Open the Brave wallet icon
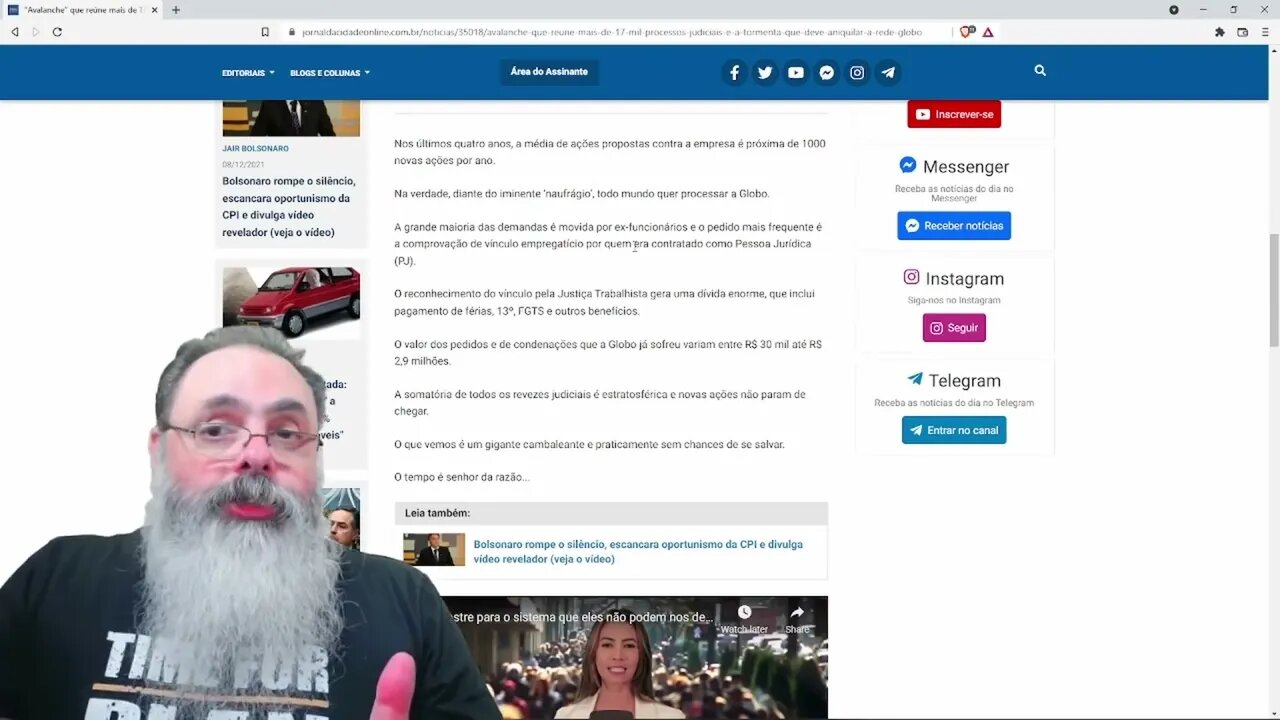Image resolution: width=1280 pixels, height=720 pixels. 1243,32
